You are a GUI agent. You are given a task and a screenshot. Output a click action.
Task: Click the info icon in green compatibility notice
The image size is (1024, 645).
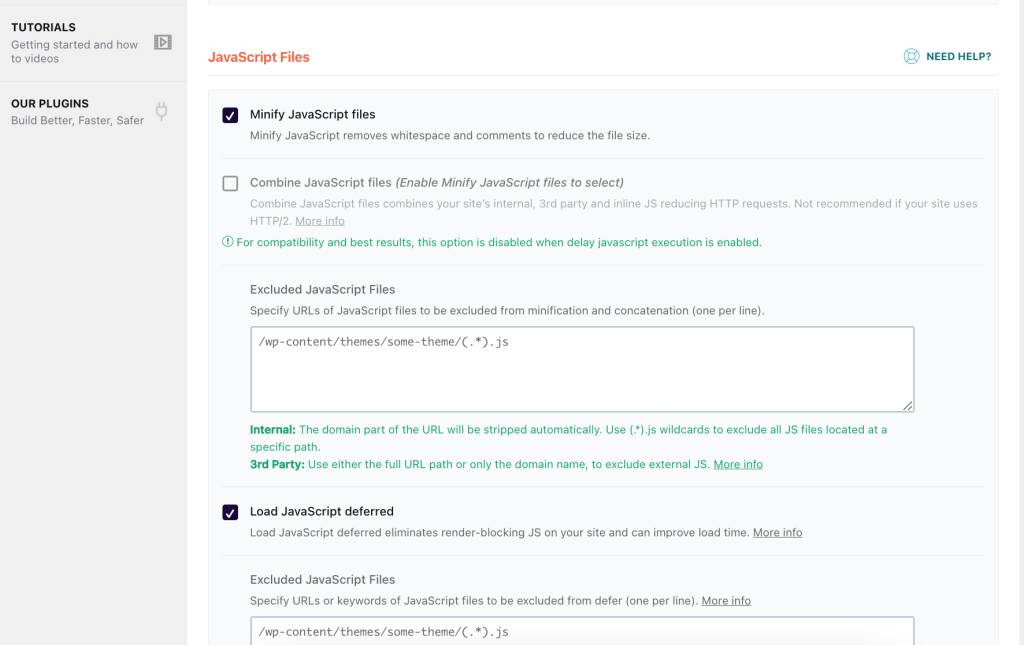(227, 242)
